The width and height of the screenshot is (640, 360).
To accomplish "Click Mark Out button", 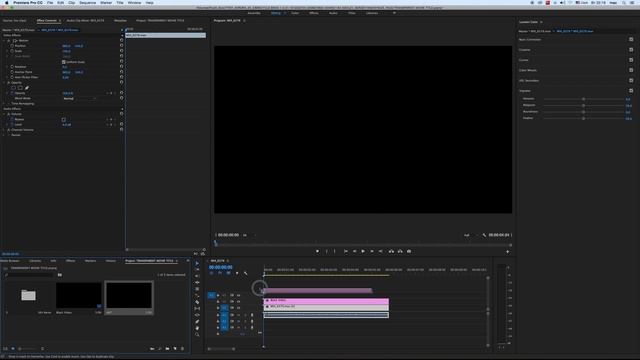I will click(x=335, y=251).
